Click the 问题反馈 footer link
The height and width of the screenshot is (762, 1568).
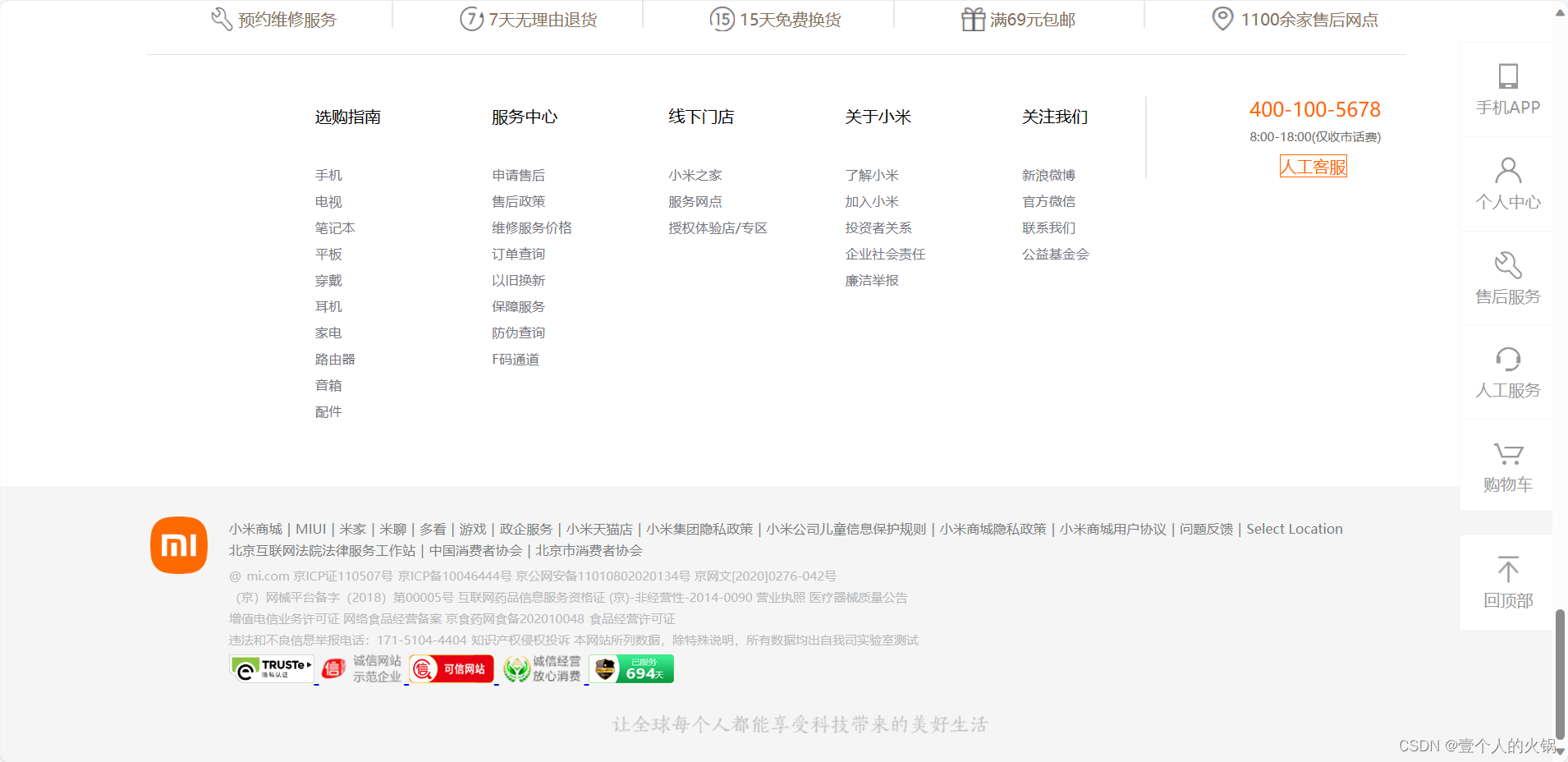tap(1206, 529)
